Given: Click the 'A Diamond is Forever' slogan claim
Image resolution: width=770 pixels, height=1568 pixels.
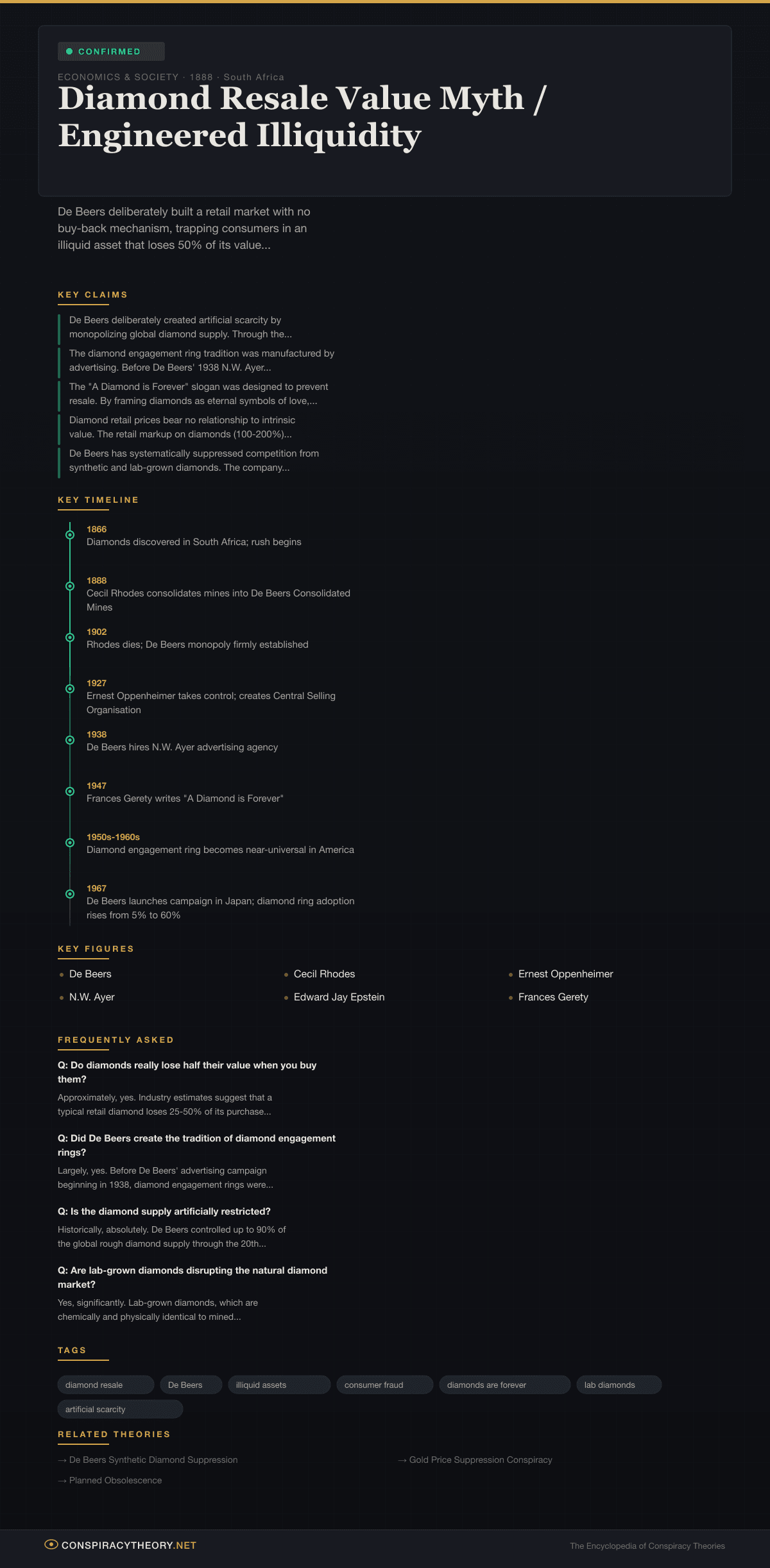Looking at the screenshot, I should pos(198,394).
